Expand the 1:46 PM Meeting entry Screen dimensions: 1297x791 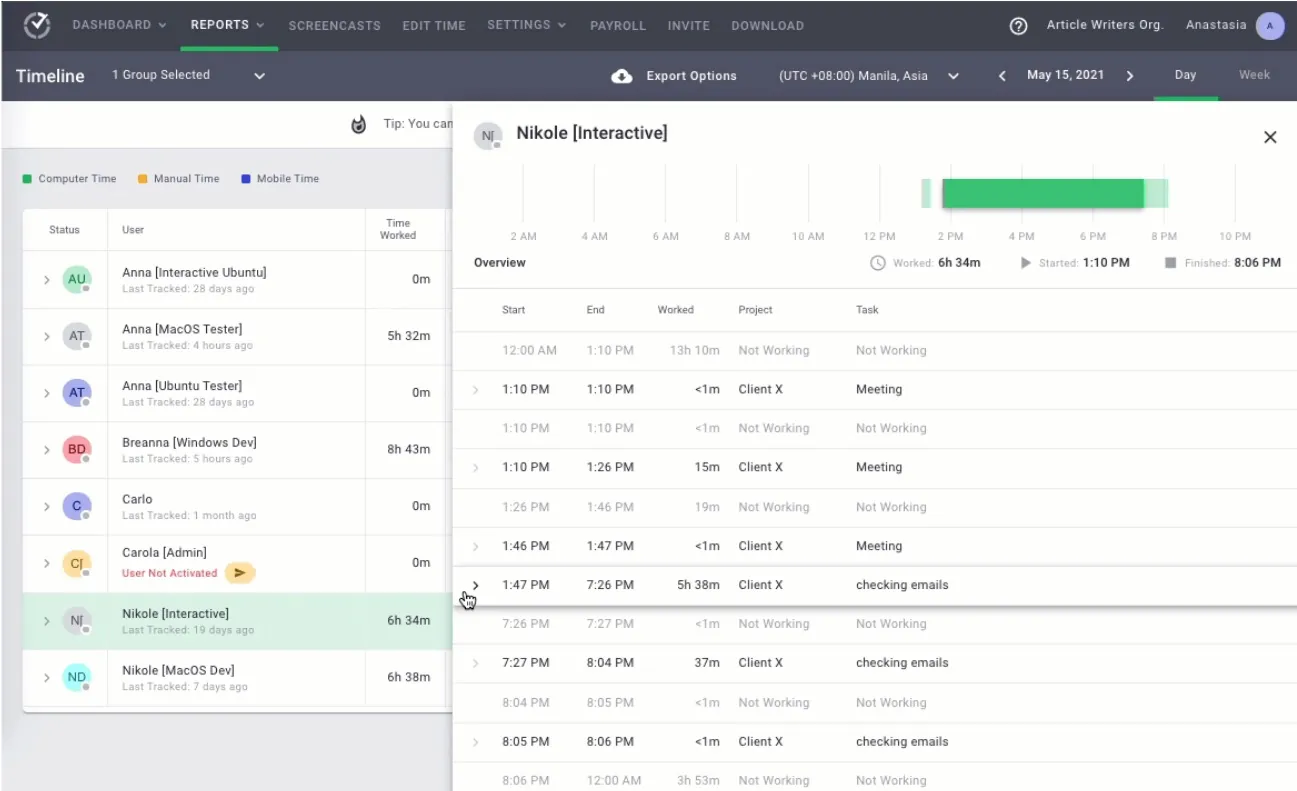pos(475,546)
